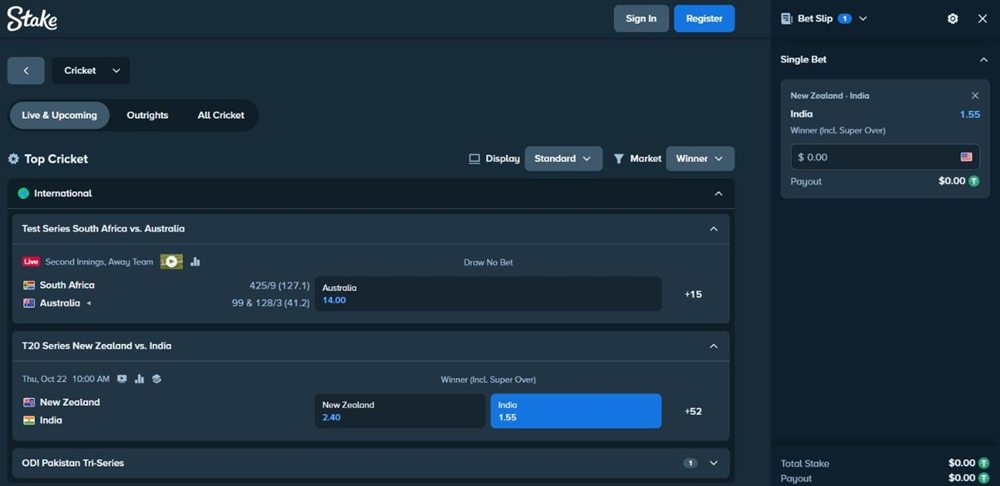Open the Australia team name link
This screenshot has height=486, width=1000.
[60, 303]
